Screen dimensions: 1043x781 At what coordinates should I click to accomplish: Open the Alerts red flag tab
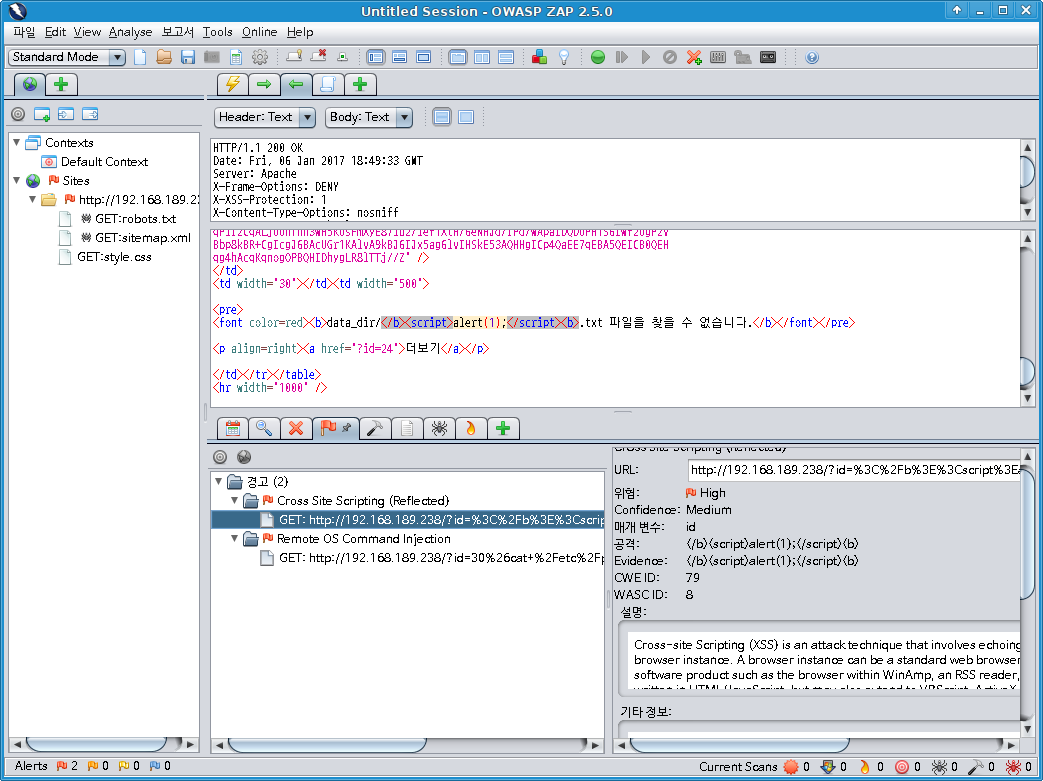tap(335, 428)
